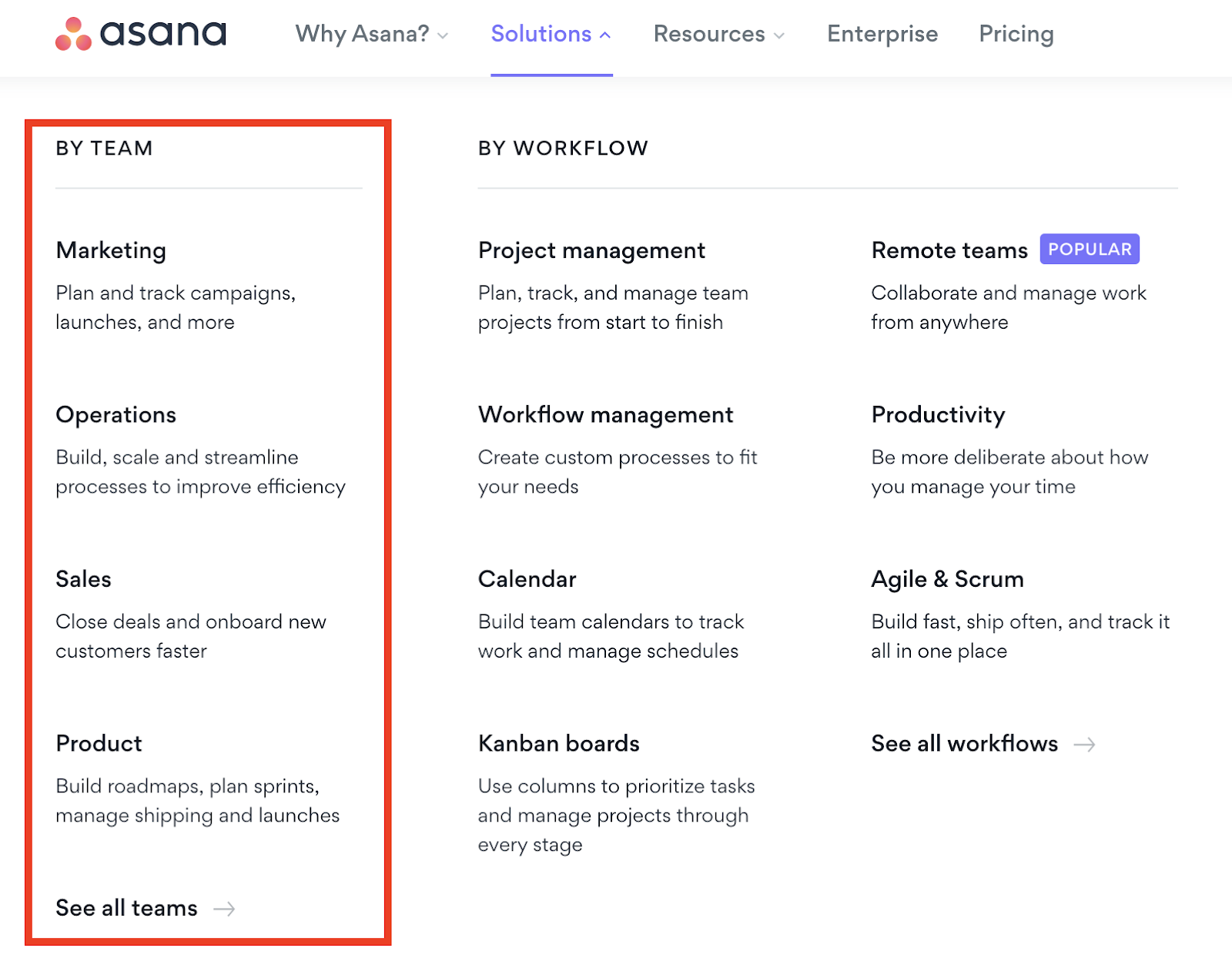Screen dimensions: 1232x968
Task: Open Workflow management link
Action: tap(605, 414)
